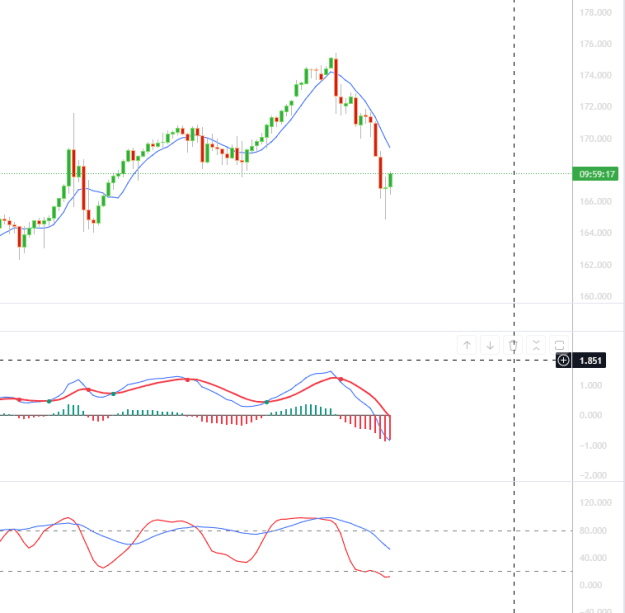The height and width of the screenshot is (613, 625).
Task: Click the last green candlestick
Action: coord(391,180)
